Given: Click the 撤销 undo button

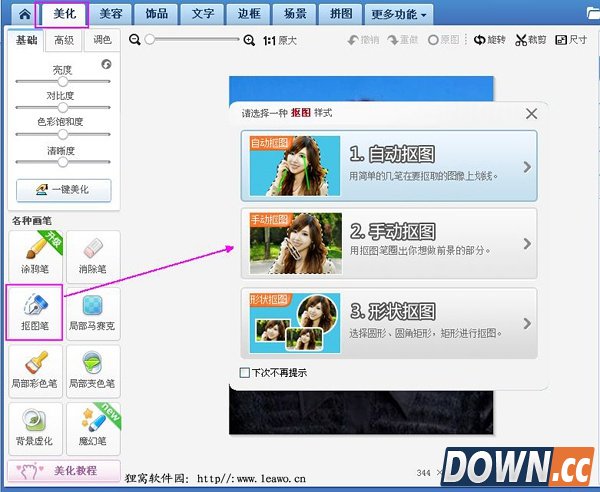Looking at the screenshot, I should coord(363,40).
